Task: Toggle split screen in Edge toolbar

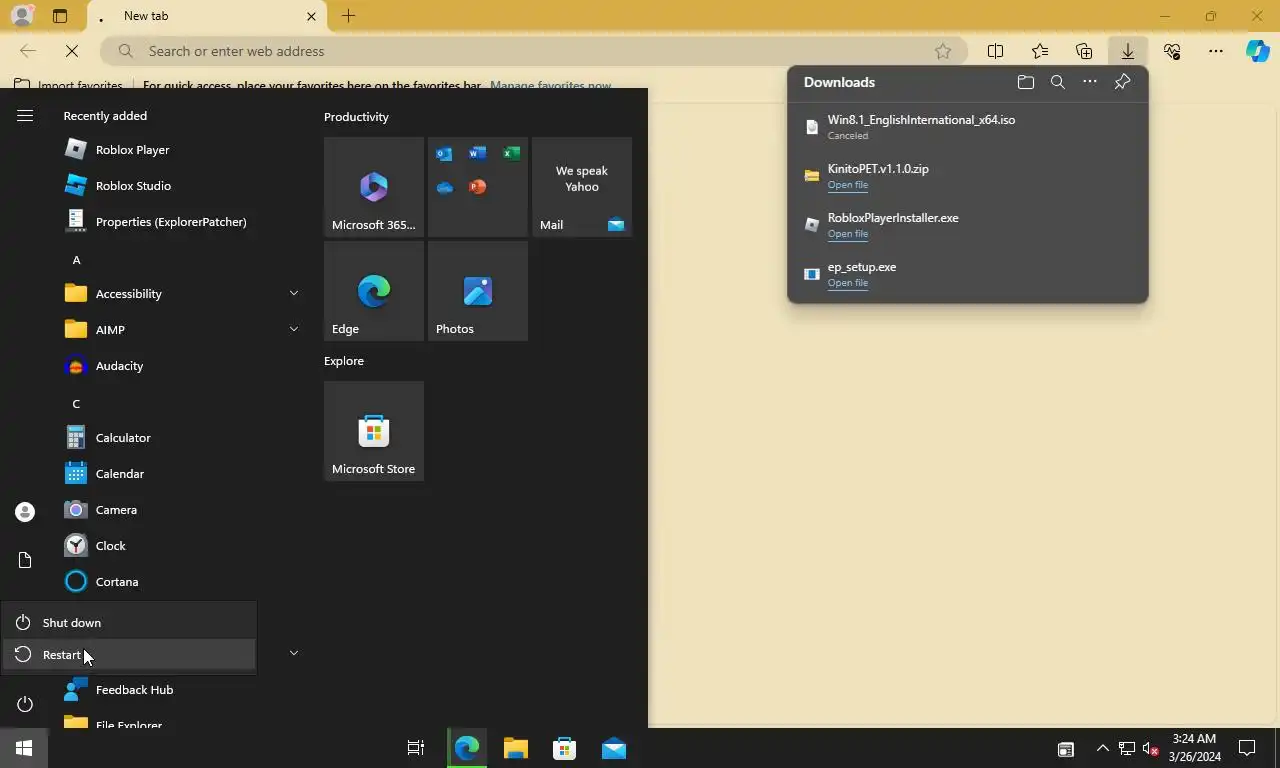Action: click(995, 51)
